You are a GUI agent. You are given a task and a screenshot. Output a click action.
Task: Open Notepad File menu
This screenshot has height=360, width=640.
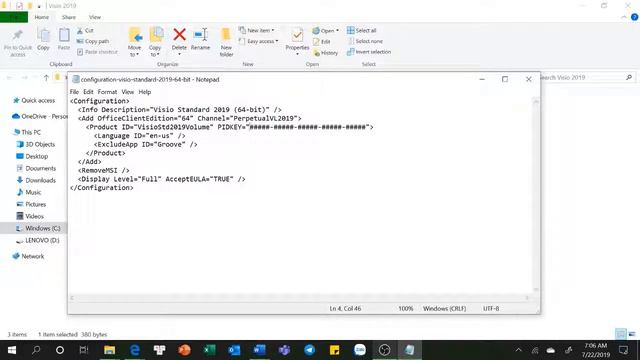pos(74,92)
